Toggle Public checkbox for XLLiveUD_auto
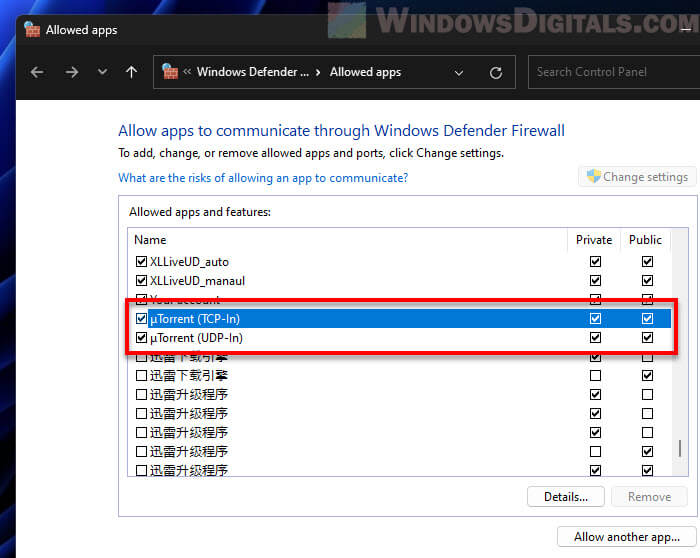This screenshot has width=700, height=558. 647,261
